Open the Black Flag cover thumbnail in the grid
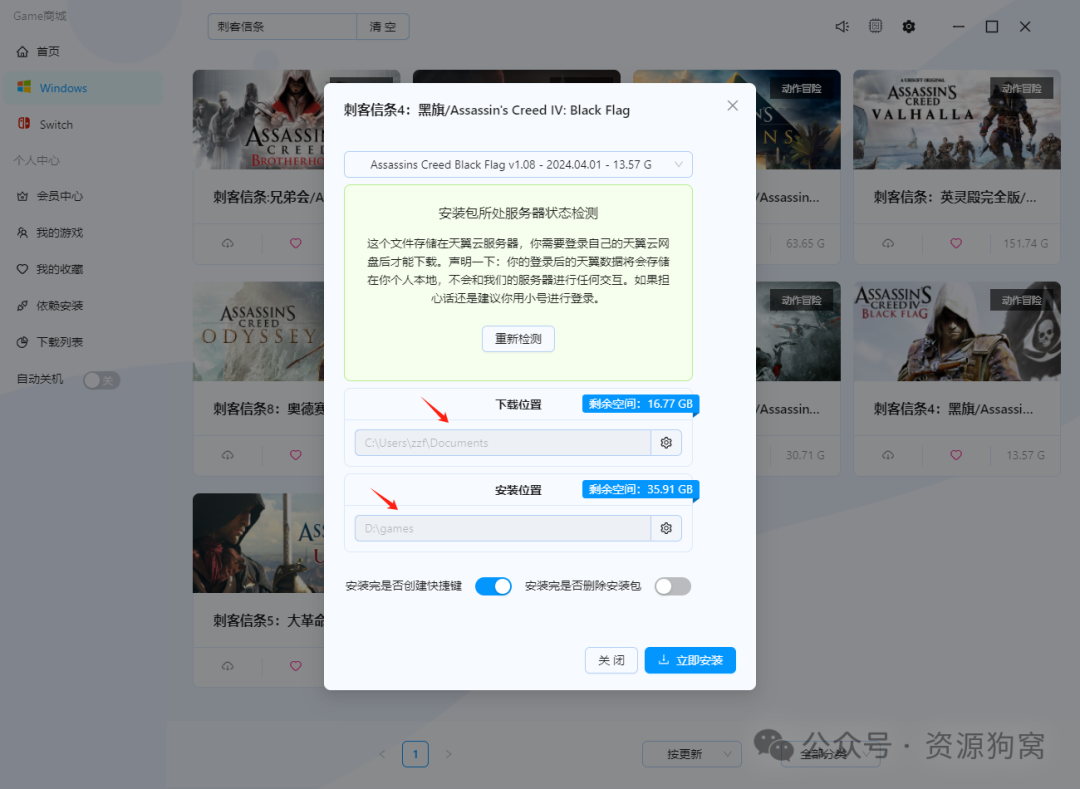 (x=957, y=331)
